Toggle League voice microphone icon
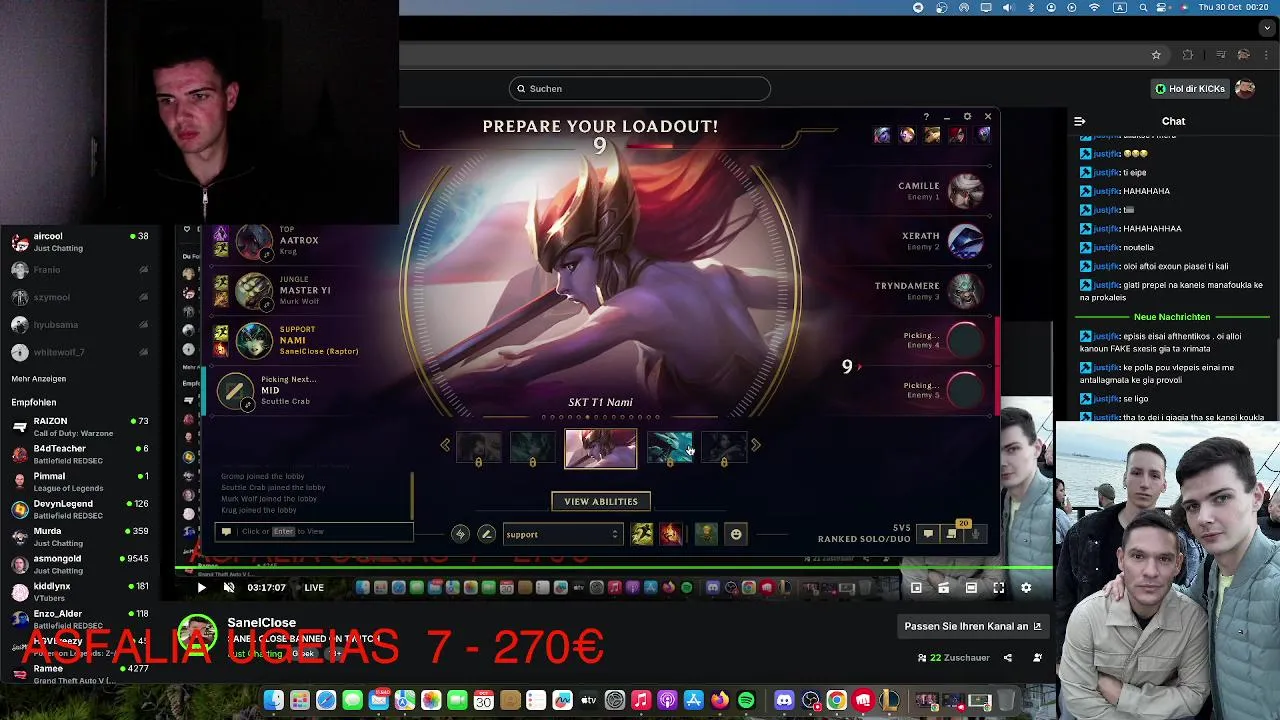This screenshot has width=1280, height=720. 976,534
